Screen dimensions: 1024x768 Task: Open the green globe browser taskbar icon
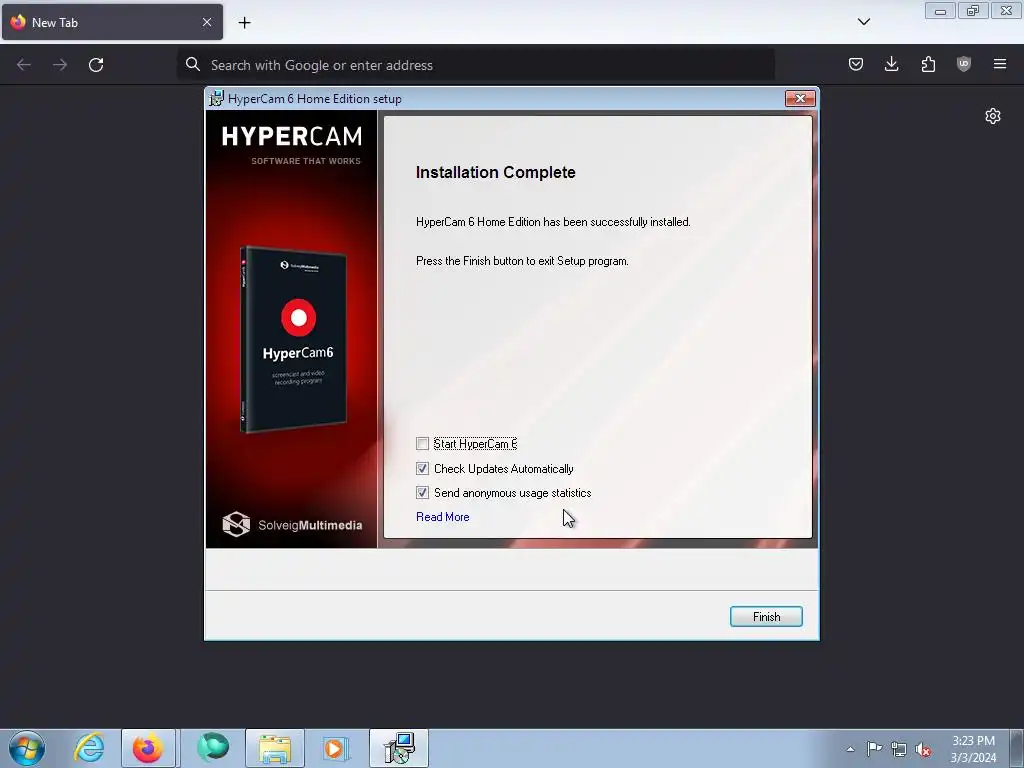click(x=213, y=748)
